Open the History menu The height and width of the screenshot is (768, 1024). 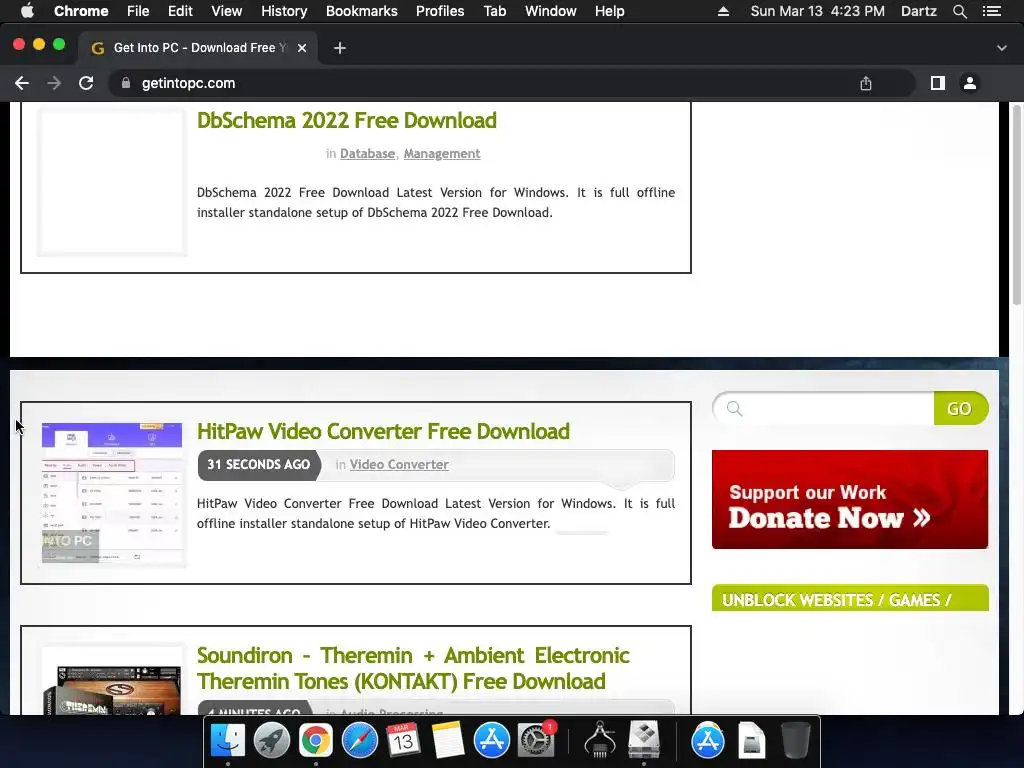(x=284, y=11)
